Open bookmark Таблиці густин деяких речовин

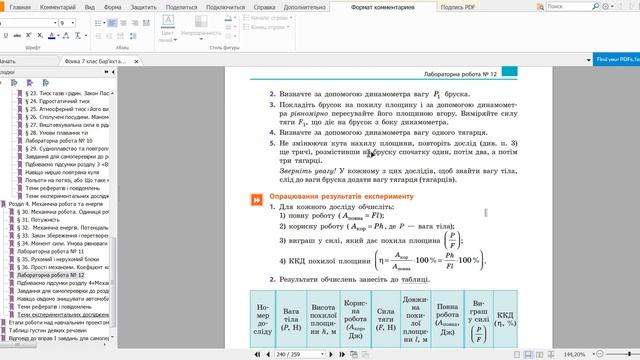point(47,330)
